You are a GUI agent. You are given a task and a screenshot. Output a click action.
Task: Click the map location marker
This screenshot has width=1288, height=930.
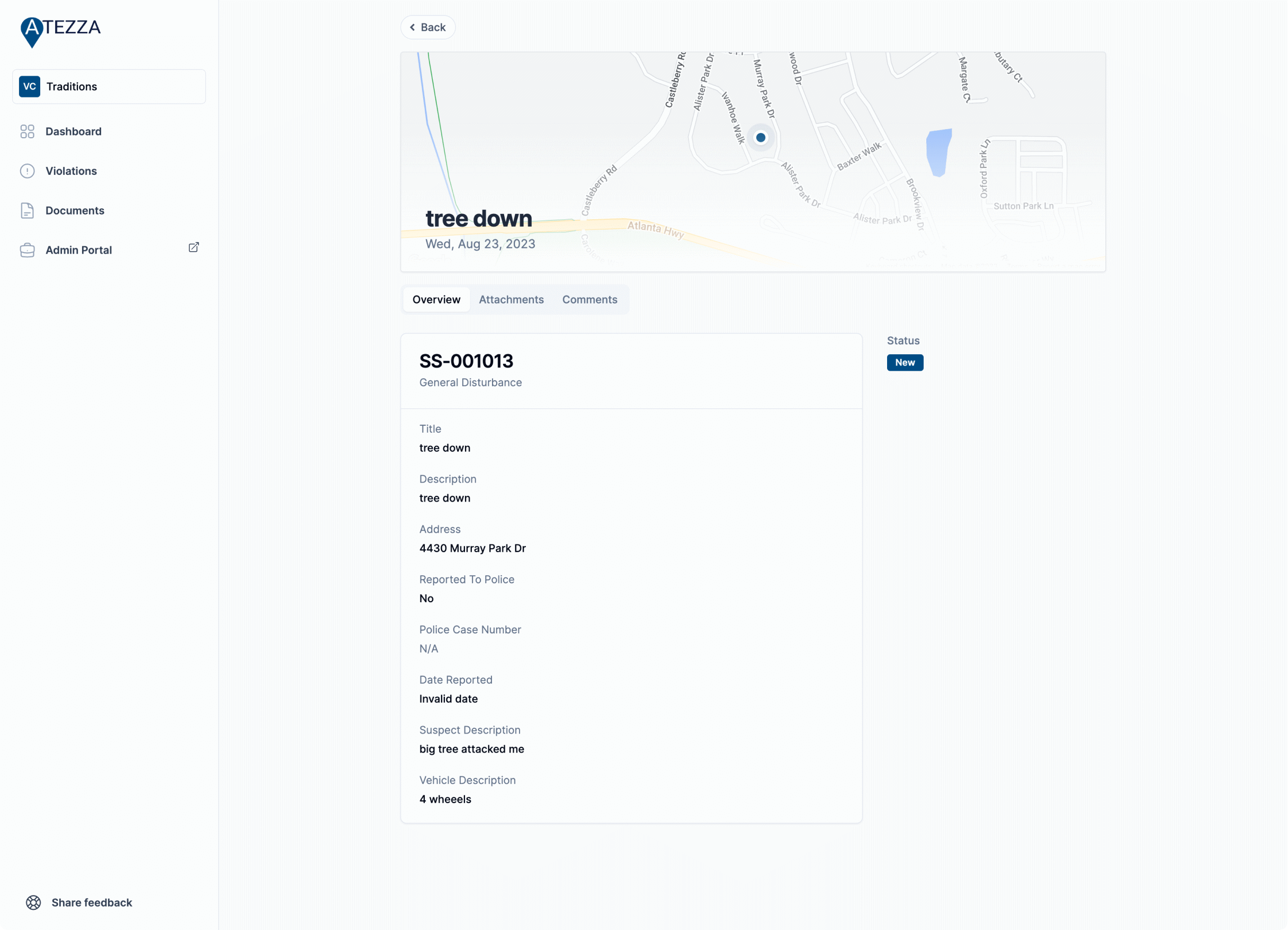761,137
